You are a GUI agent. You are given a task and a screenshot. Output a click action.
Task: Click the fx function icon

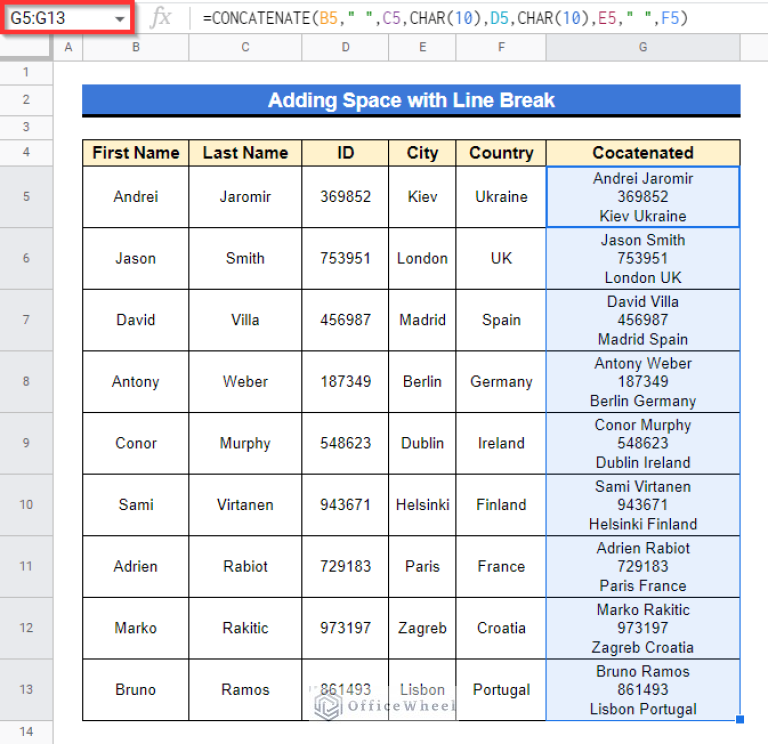160,19
